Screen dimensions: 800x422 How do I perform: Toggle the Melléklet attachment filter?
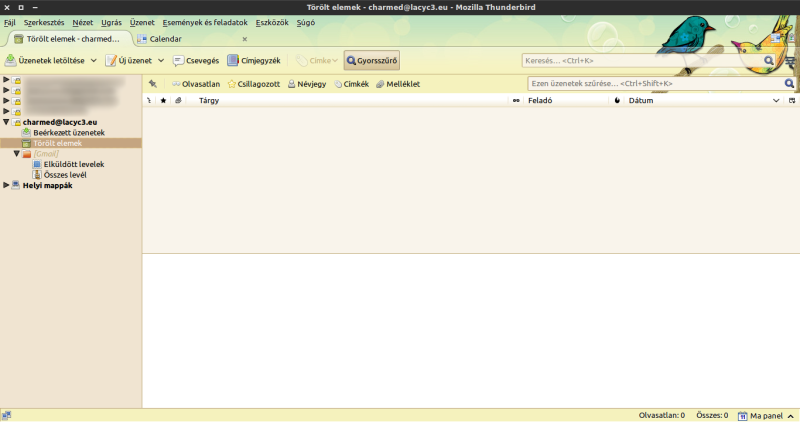coord(398,84)
